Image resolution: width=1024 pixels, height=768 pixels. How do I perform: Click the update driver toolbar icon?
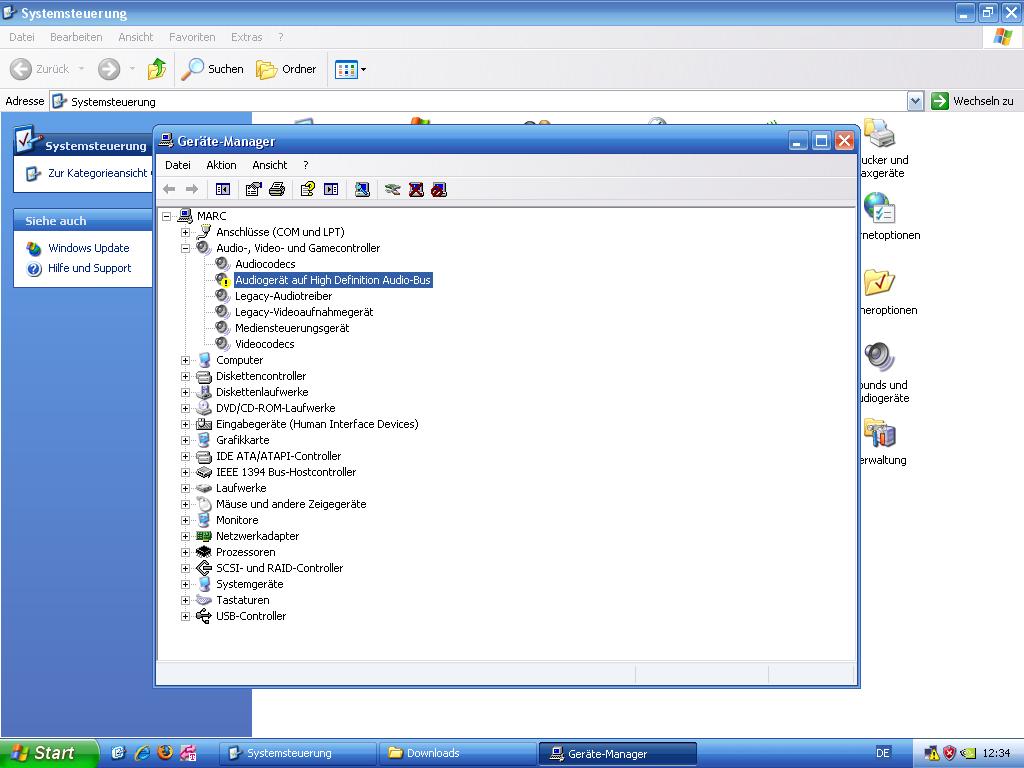coord(392,189)
